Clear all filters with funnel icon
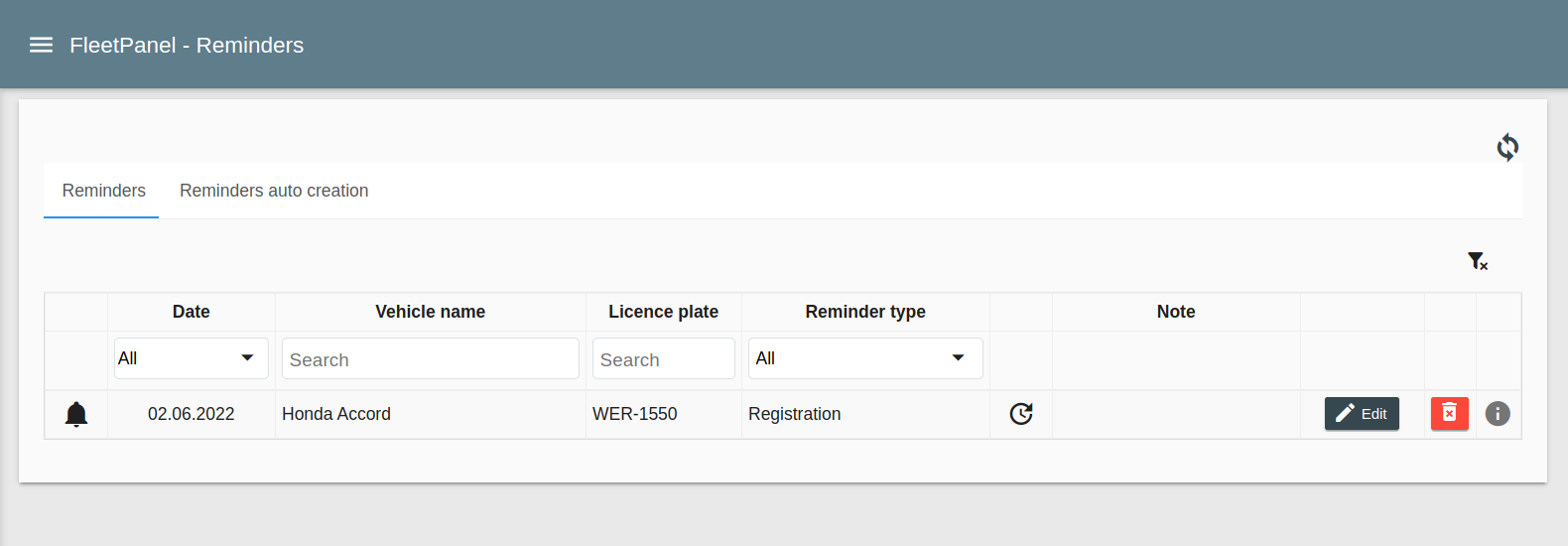The image size is (1568, 546). 1477,261
